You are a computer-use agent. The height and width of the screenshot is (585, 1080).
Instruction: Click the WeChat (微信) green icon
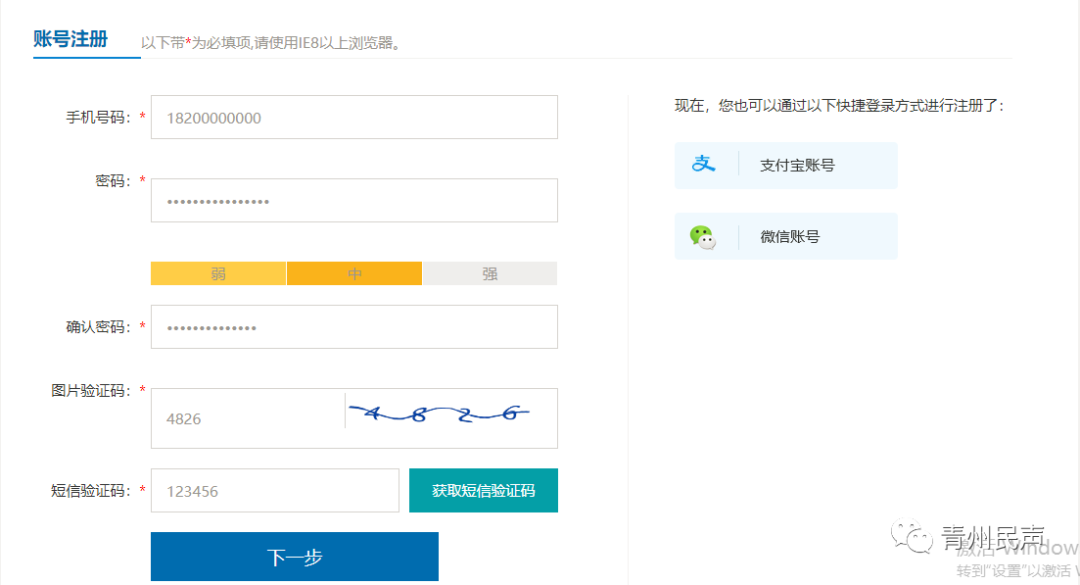(703, 236)
